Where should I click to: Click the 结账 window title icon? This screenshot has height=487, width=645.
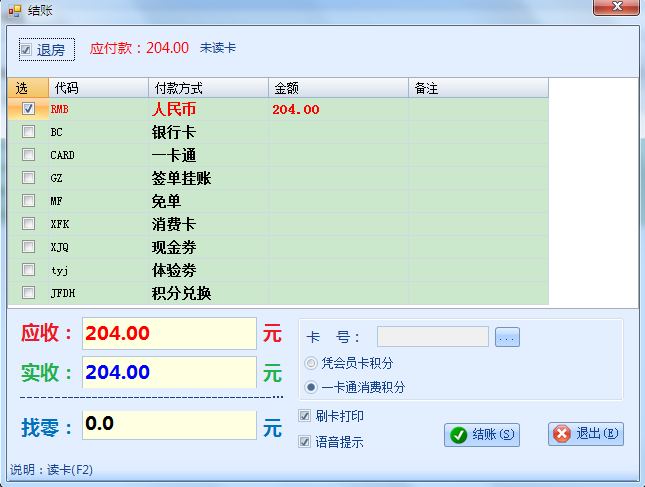pyautogui.click(x=14, y=10)
